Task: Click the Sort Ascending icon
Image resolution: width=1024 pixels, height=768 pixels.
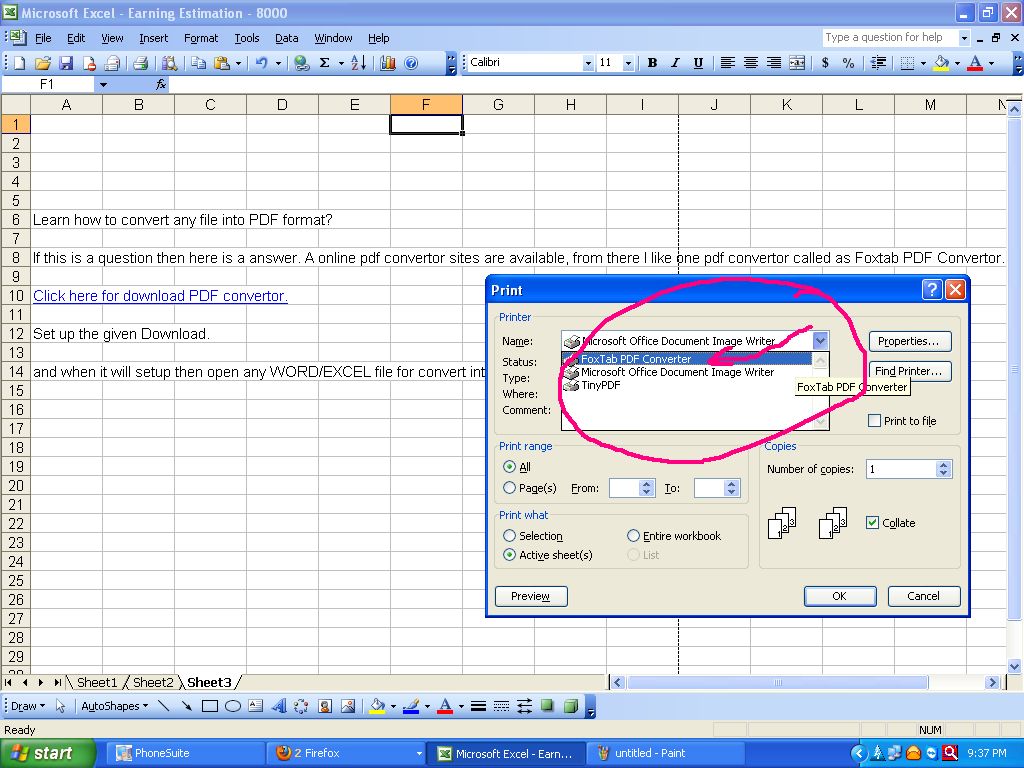Action: click(x=356, y=62)
